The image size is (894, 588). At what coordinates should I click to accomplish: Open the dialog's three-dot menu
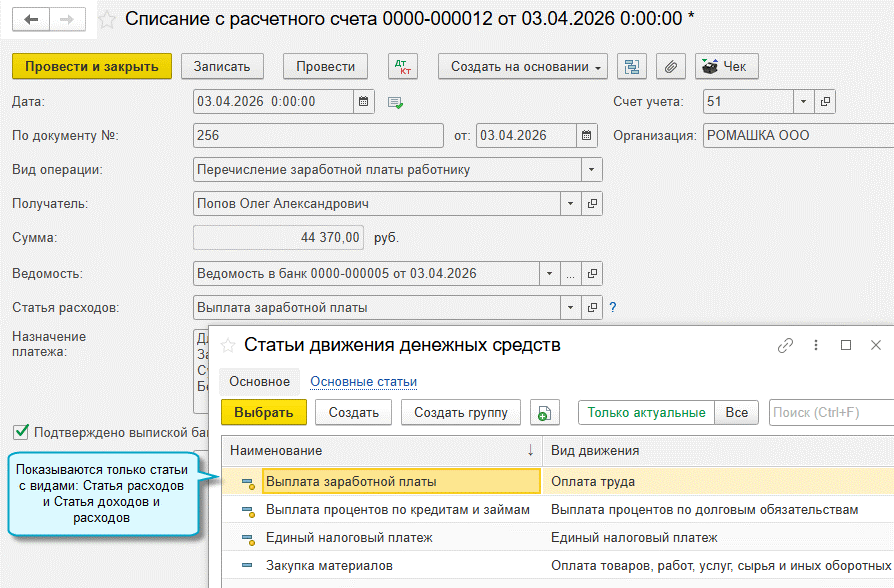[x=816, y=345]
